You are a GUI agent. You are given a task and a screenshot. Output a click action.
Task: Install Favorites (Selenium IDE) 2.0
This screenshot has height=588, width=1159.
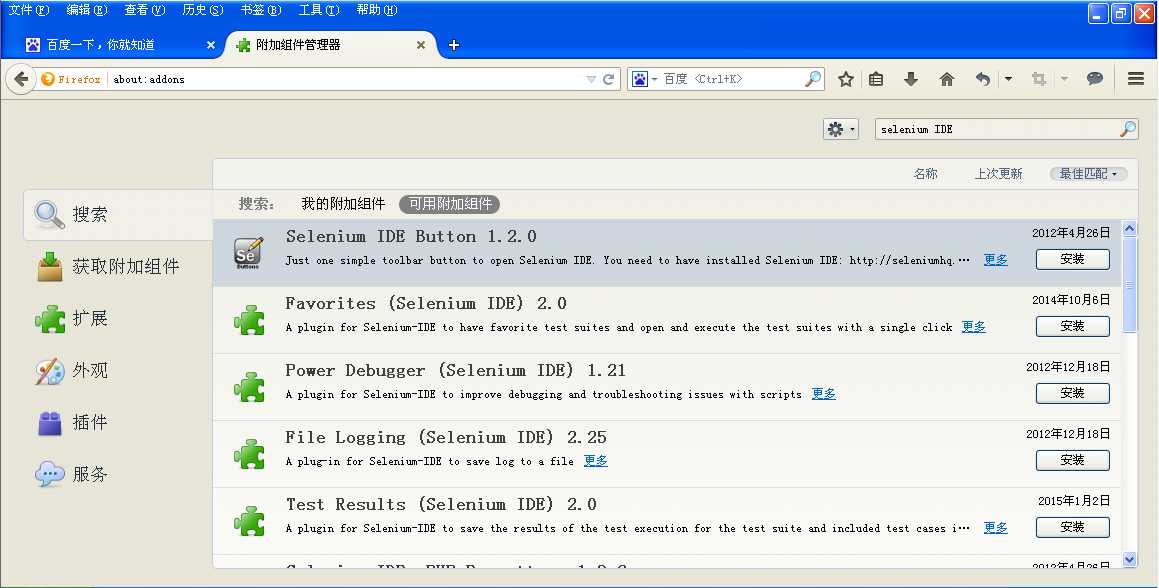coord(1073,326)
